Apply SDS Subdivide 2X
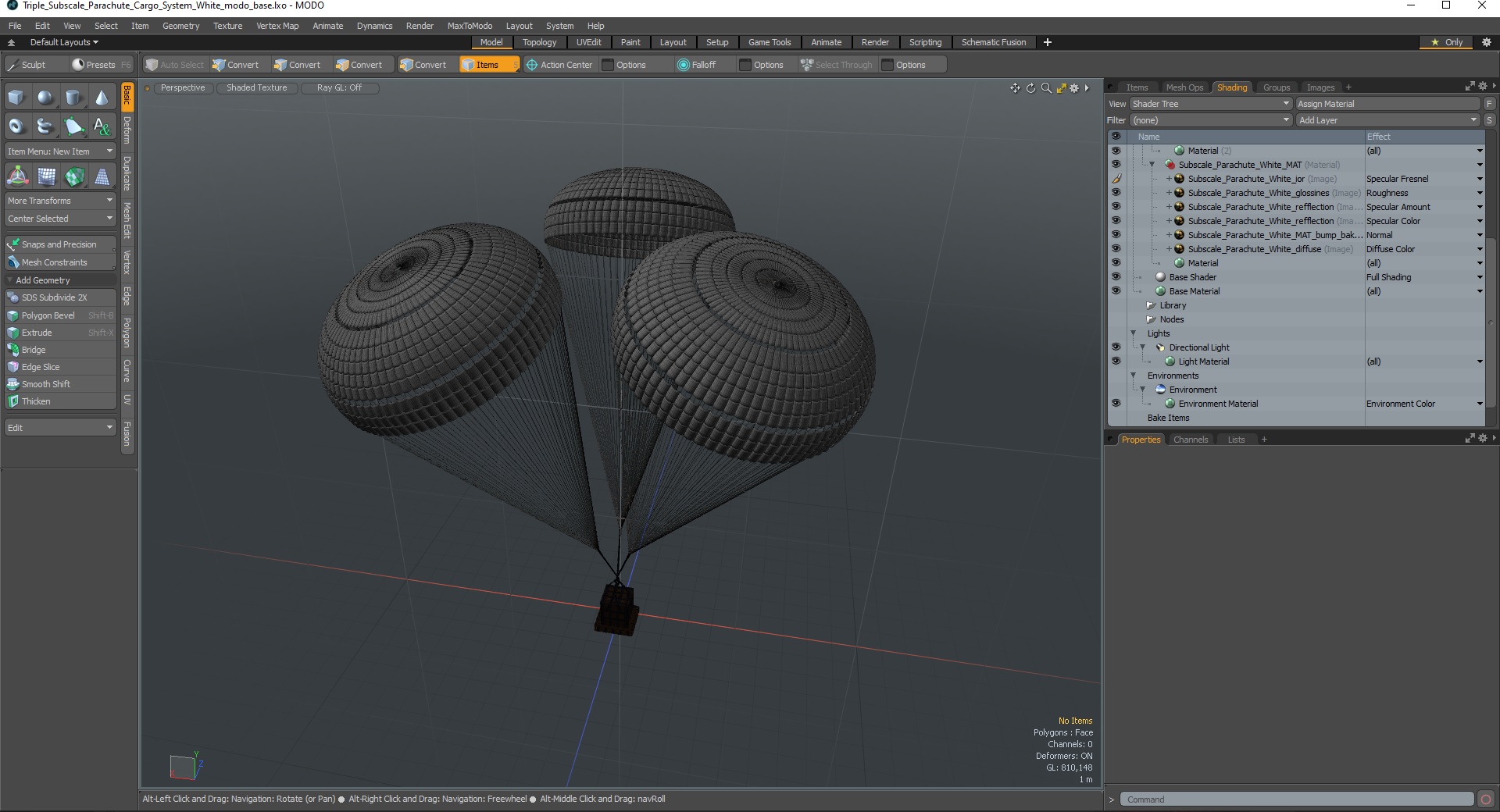Screen dimensions: 1500x812 click(x=60, y=297)
